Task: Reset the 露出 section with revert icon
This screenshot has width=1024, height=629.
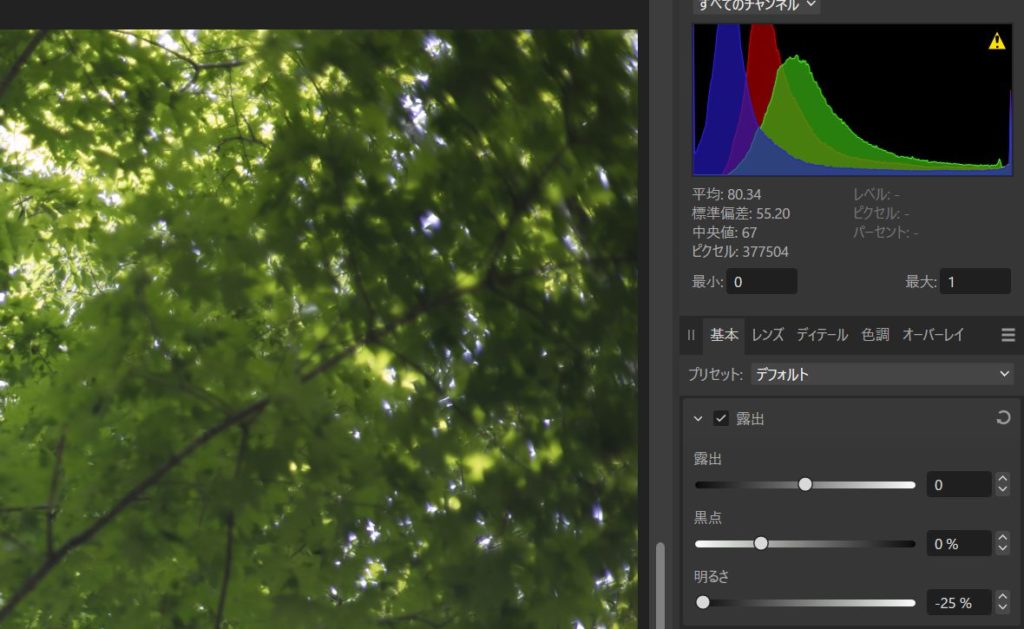Action: (1004, 417)
